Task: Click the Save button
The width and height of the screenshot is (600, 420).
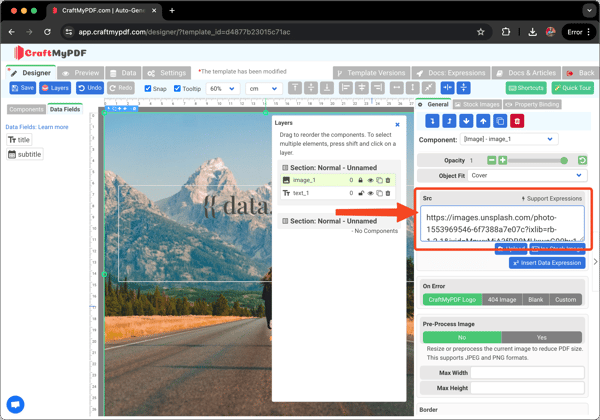Action: coord(23,88)
